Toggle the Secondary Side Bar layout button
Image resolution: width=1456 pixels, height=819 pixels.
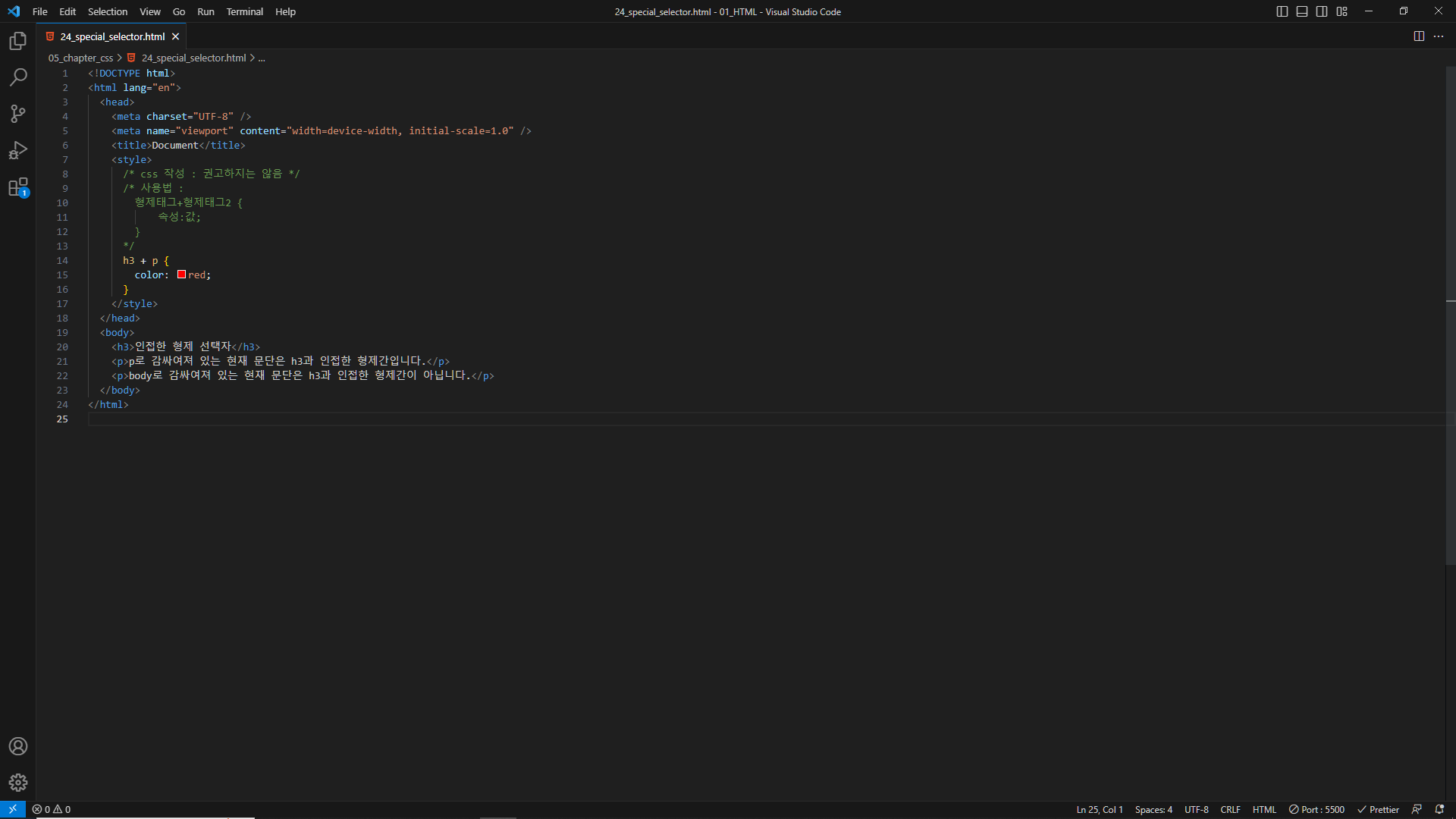click(x=1322, y=11)
